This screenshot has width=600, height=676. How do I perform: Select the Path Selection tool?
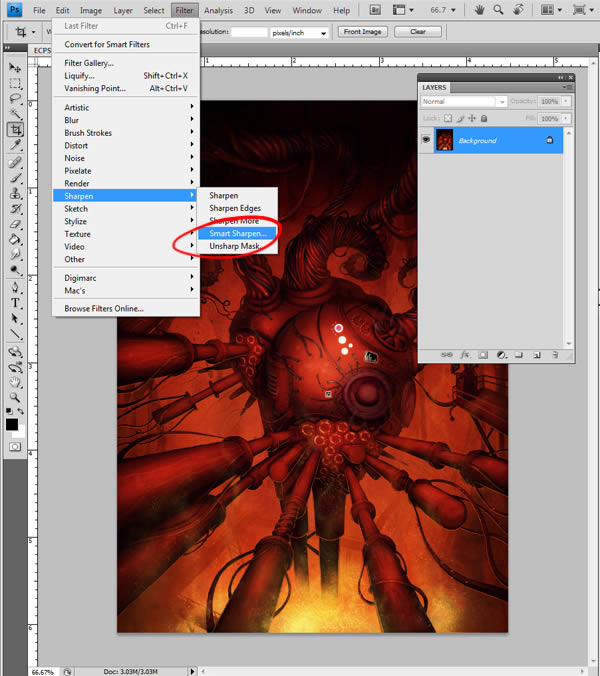[x=15, y=319]
